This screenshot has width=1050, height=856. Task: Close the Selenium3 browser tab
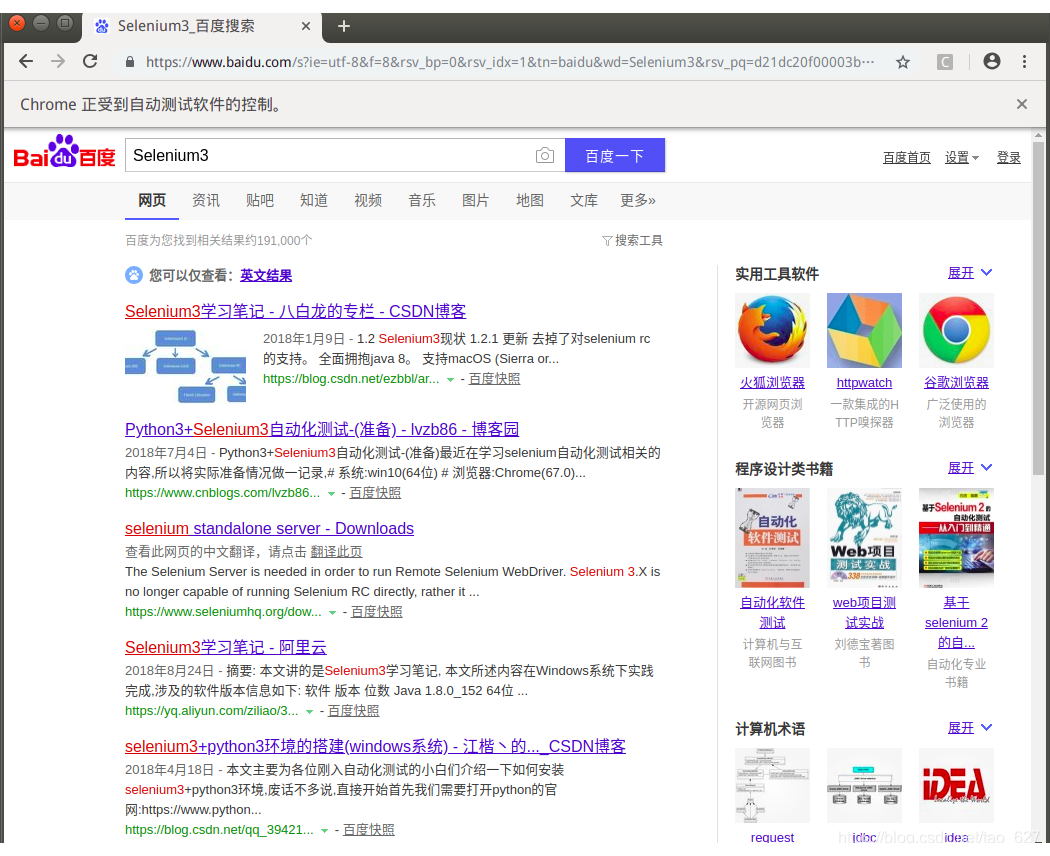[x=305, y=26]
